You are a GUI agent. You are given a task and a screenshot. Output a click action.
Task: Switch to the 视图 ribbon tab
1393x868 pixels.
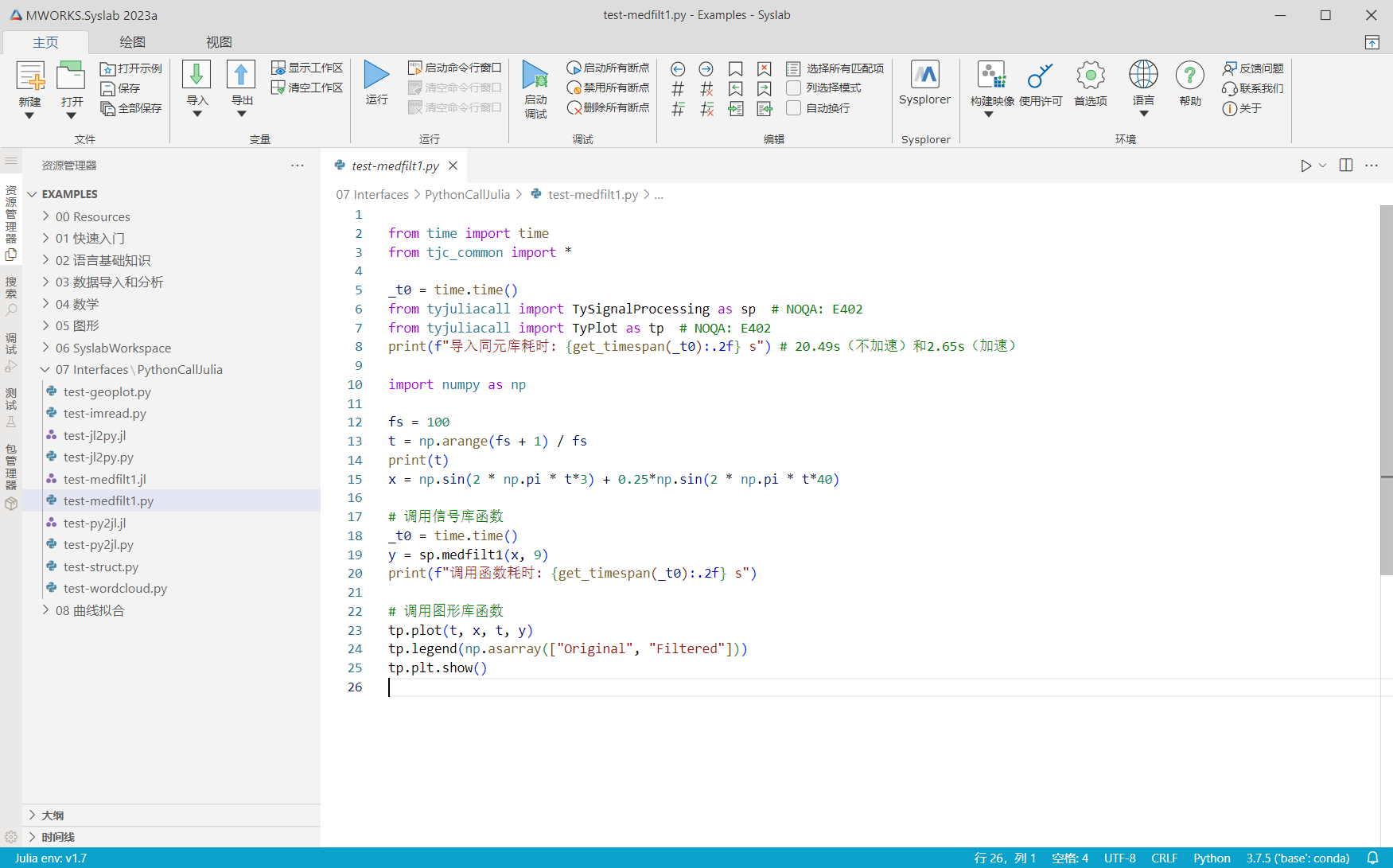219,42
